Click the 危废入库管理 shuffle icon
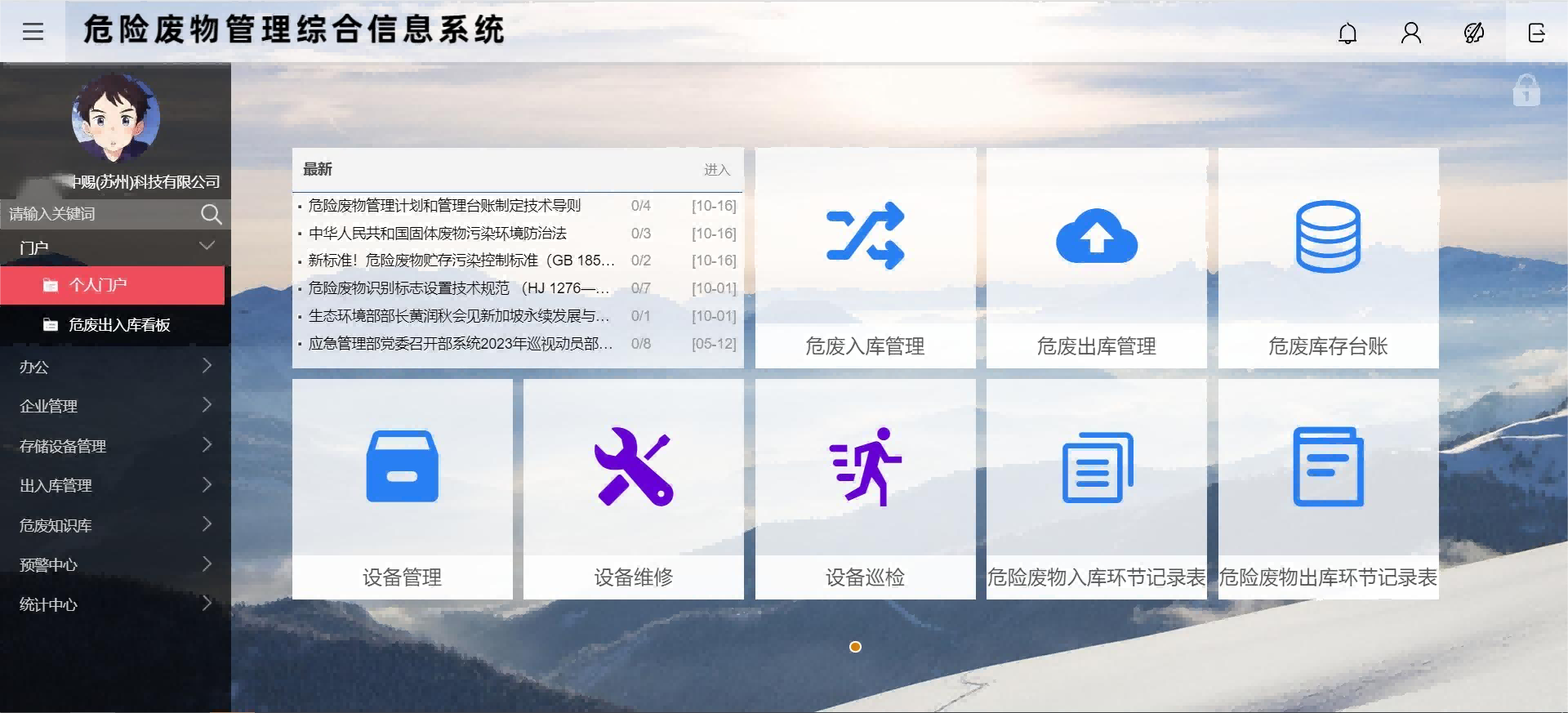1568x713 pixels. [865, 236]
